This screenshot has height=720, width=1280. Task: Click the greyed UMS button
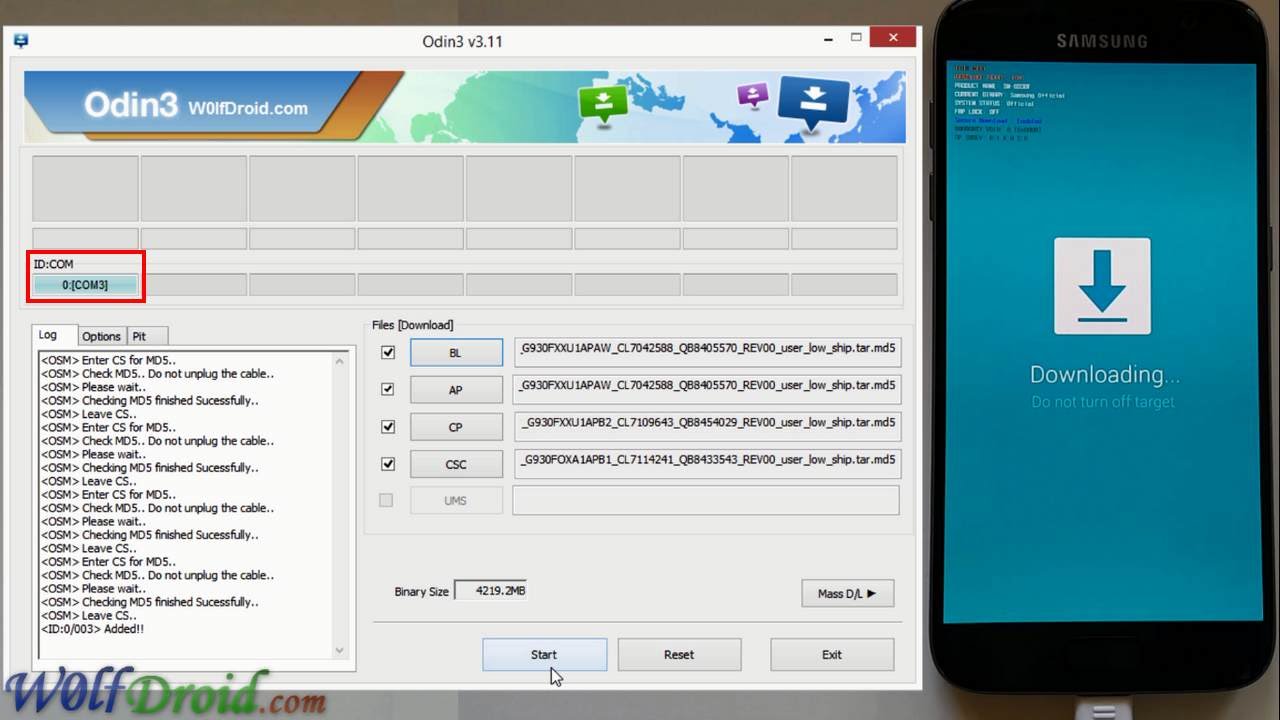pyautogui.click(x=456, y=500)
